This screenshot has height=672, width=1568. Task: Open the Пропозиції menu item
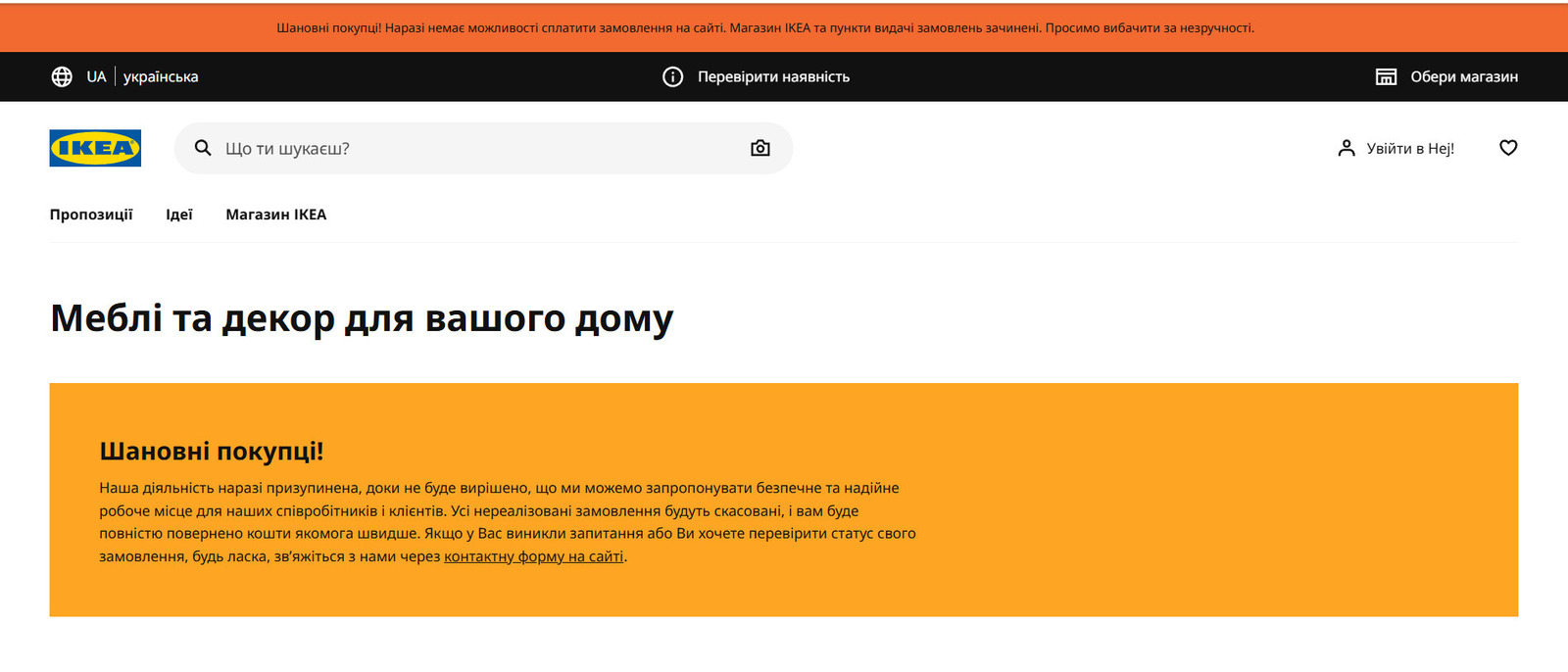click(x=91, y=215)
